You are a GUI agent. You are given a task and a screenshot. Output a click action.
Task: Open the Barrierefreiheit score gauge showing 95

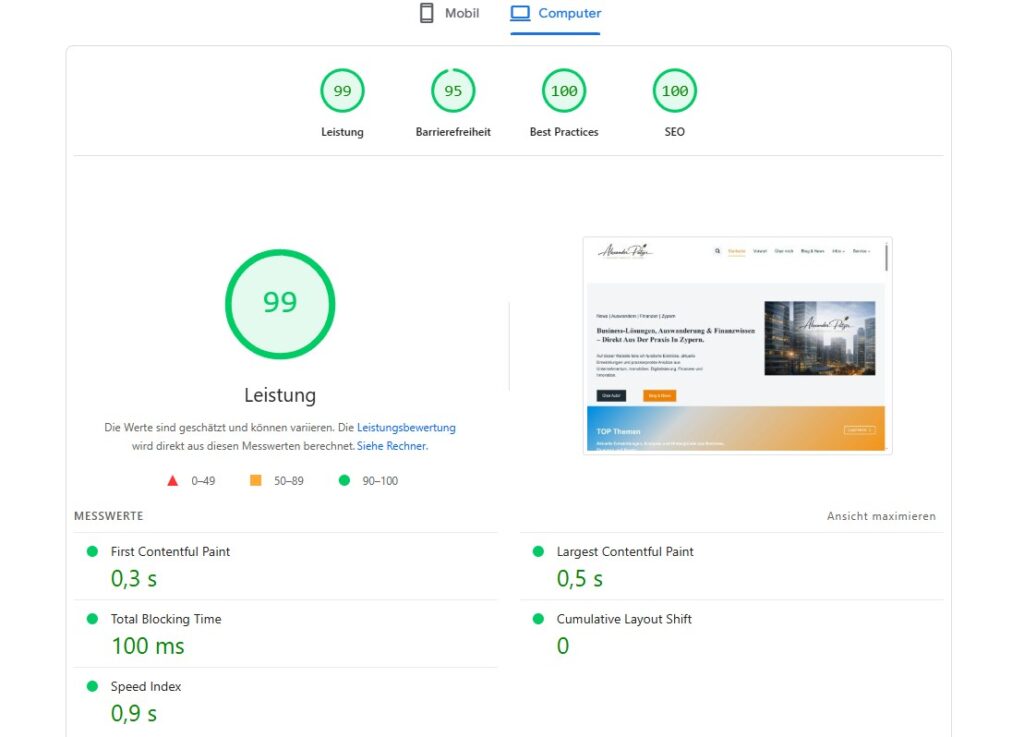click(453, 91)
